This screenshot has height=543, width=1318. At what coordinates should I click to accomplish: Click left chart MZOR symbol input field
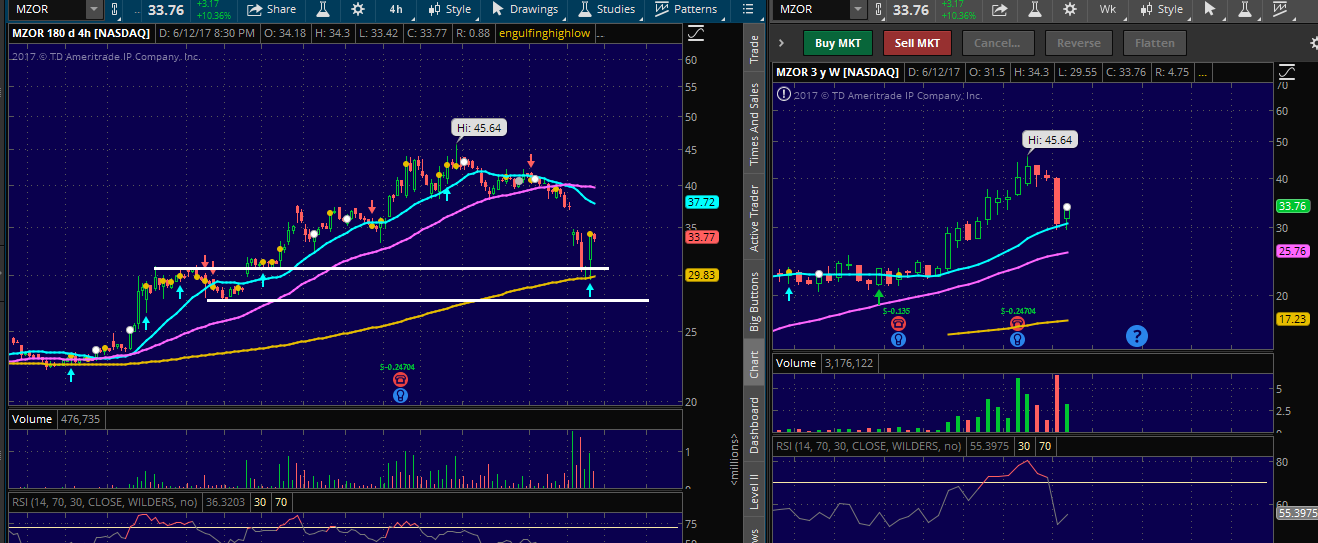pos(47,10)
